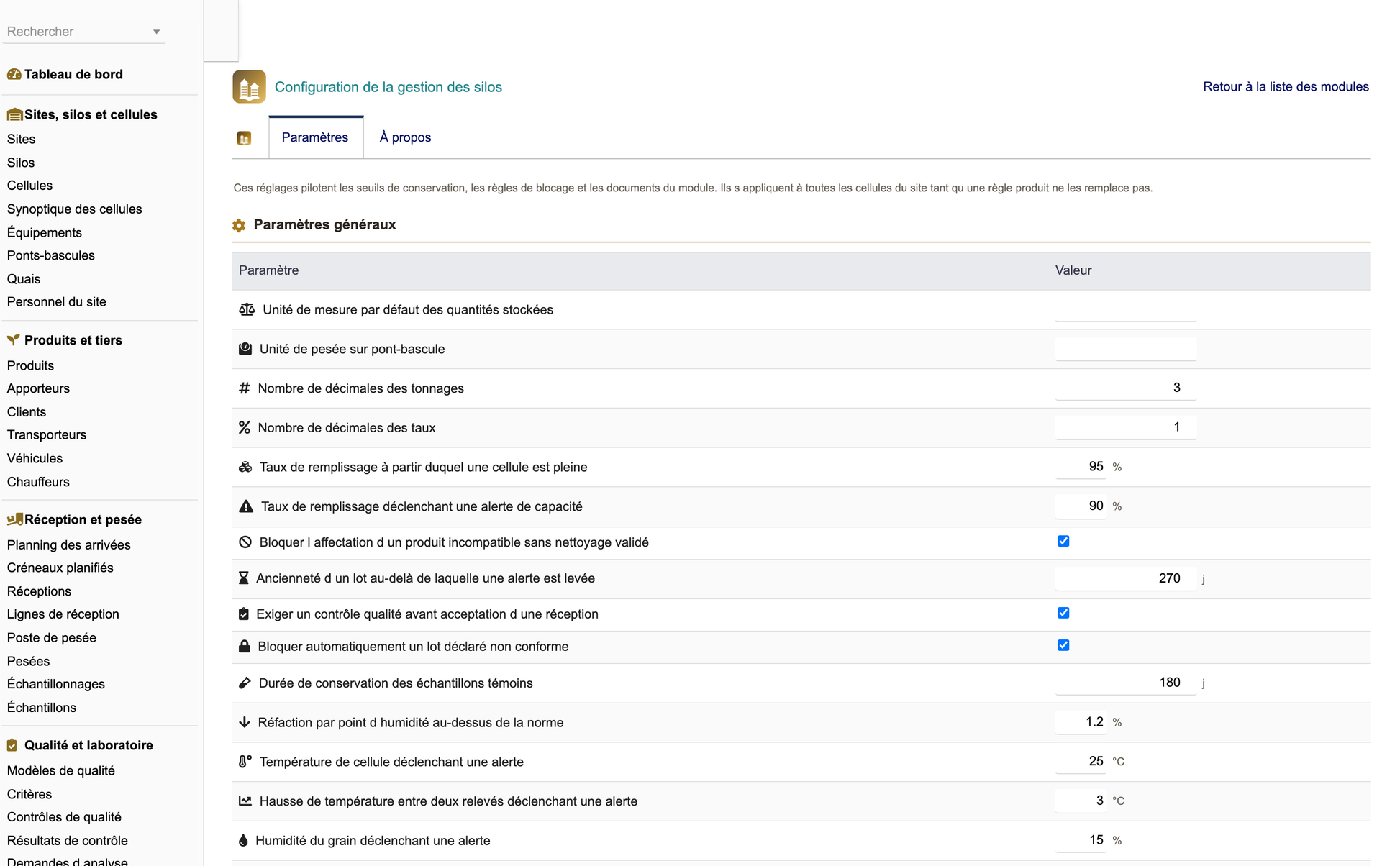Screen dimensions: 1400x866
Task: Click the alerte de capacité field showing 90
Action: 1081,506
